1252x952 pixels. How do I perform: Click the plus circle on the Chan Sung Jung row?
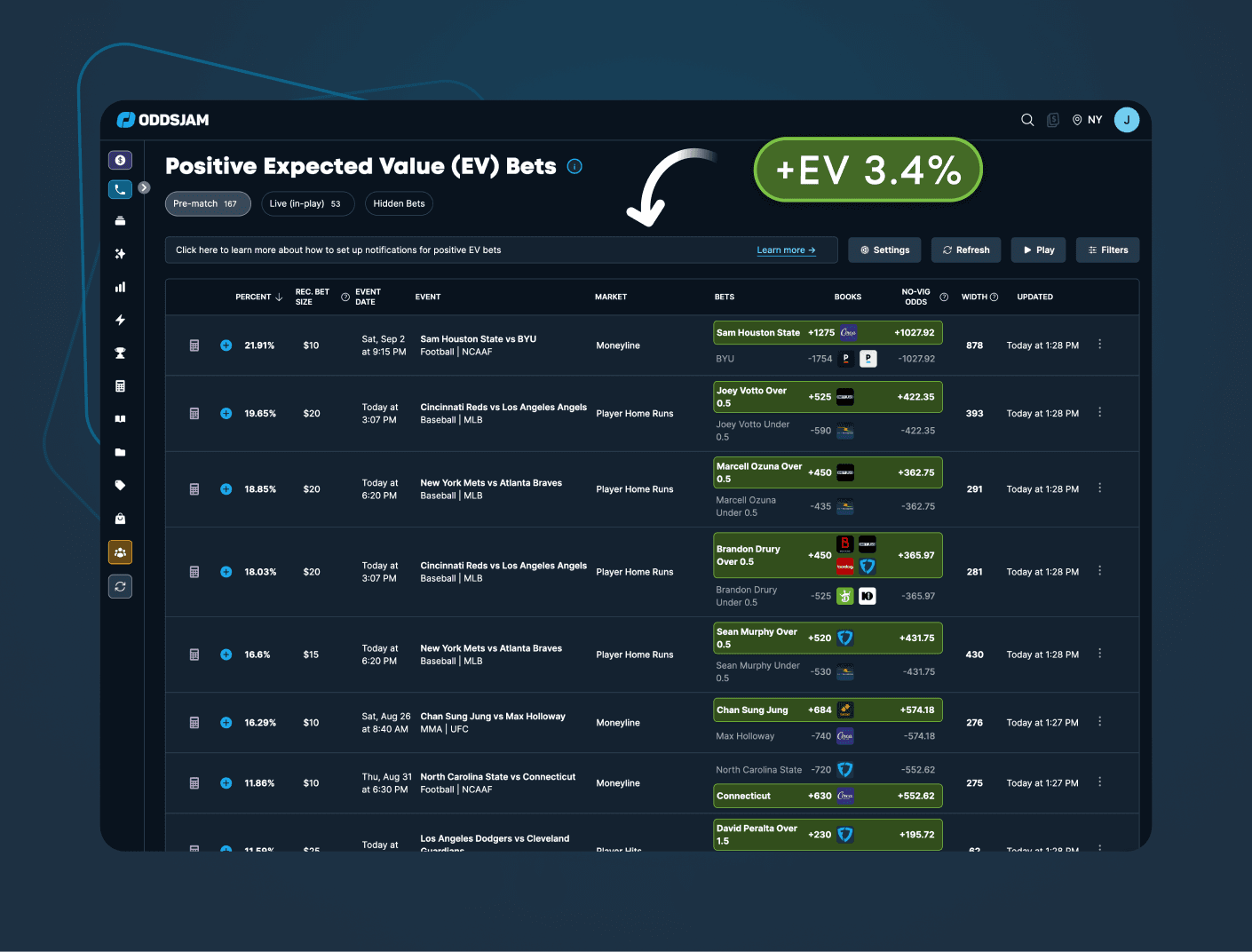click(226, 722)
